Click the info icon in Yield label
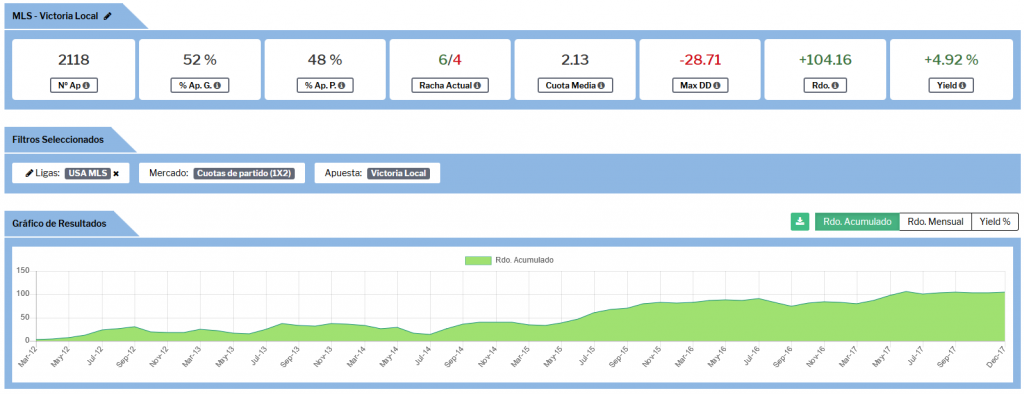Image resolution: width=1024 pixels, height=394 pixels. (963, 85)
